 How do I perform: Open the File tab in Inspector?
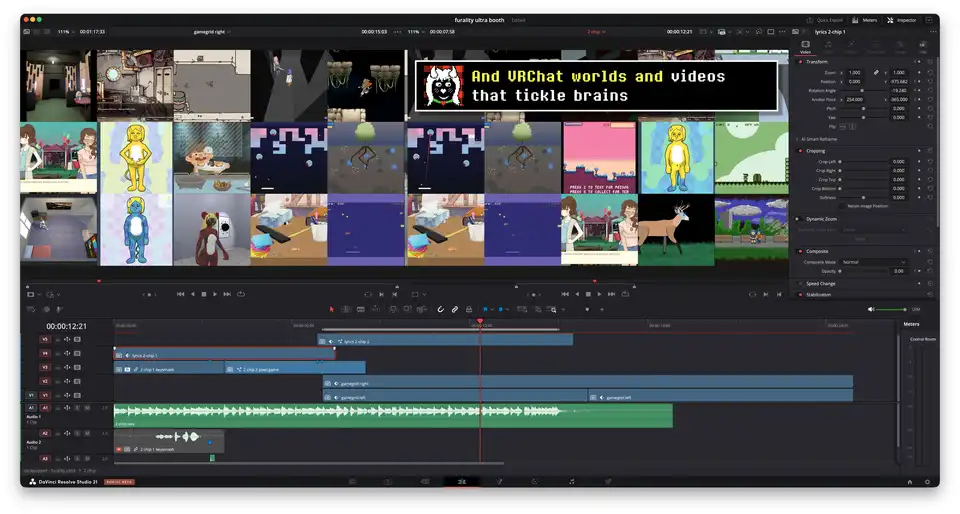click(x=923, y=47)
